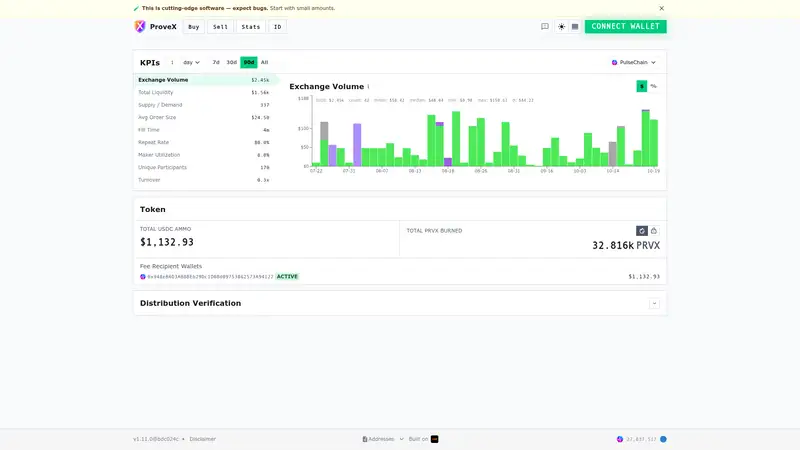Click the ProveX shield logo

pos(140,26)
